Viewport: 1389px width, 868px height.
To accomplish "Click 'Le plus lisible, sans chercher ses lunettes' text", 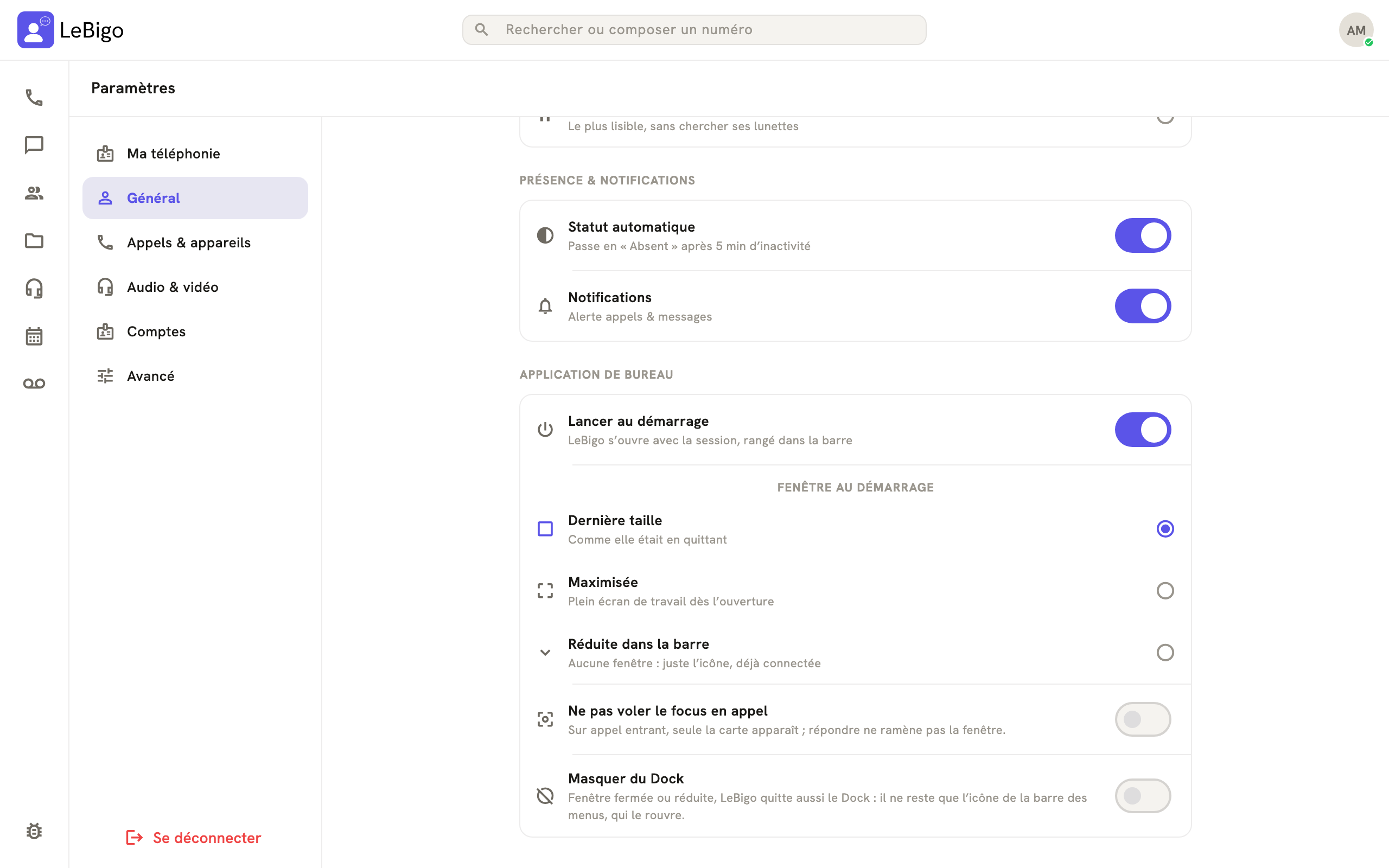I will pyautogui.click(x=683, y=126).
